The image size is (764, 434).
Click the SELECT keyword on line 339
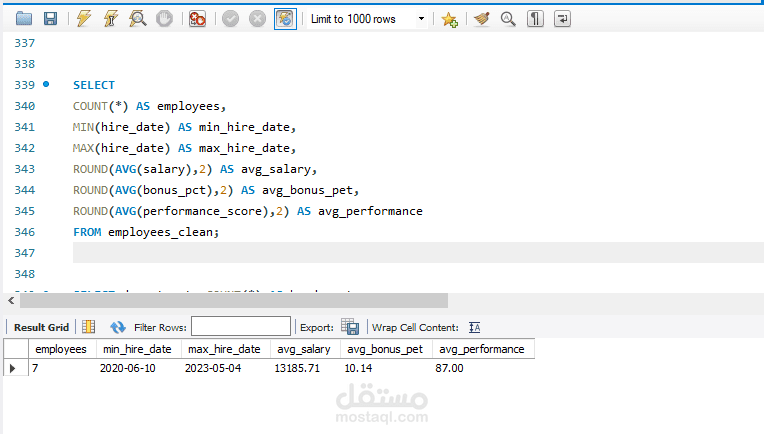(94, 85)
